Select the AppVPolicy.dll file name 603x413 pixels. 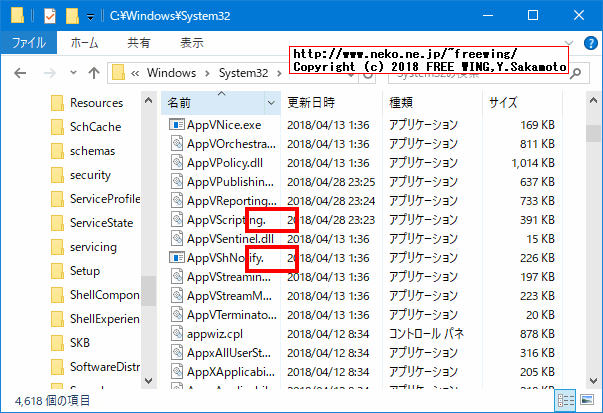(225, 163)
